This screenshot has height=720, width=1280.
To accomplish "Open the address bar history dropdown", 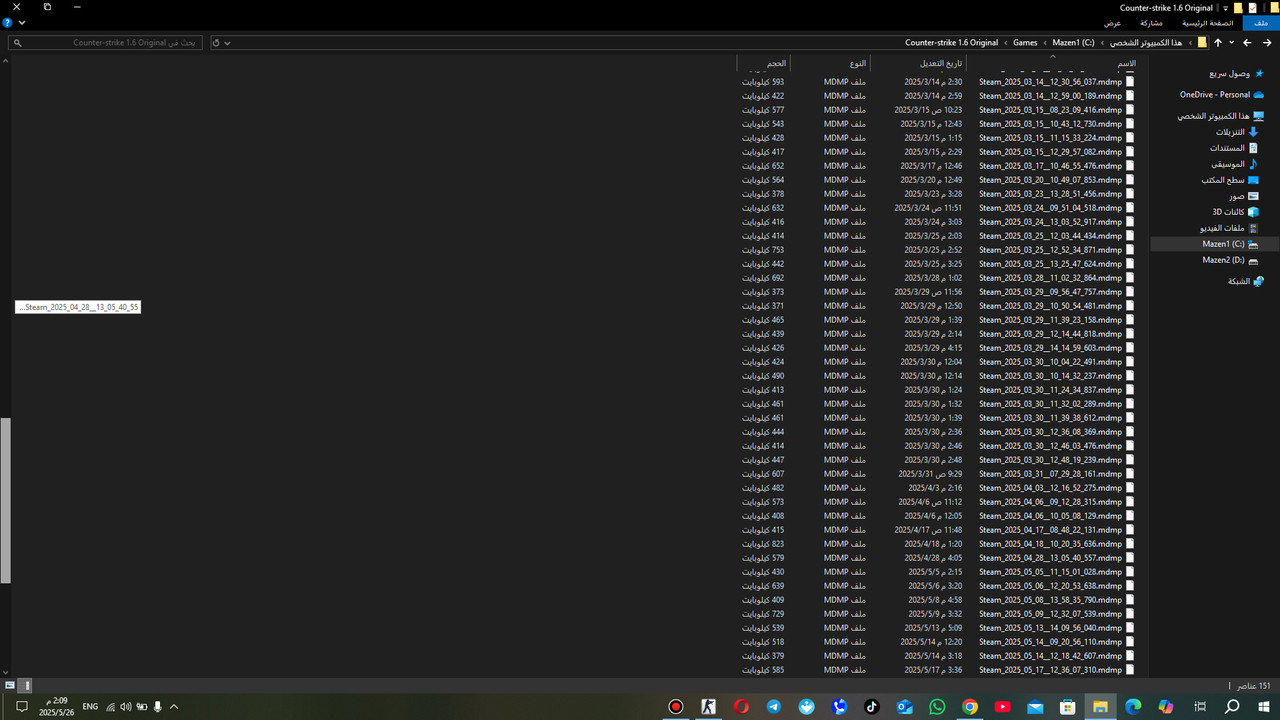I will [x=228, y=43].
